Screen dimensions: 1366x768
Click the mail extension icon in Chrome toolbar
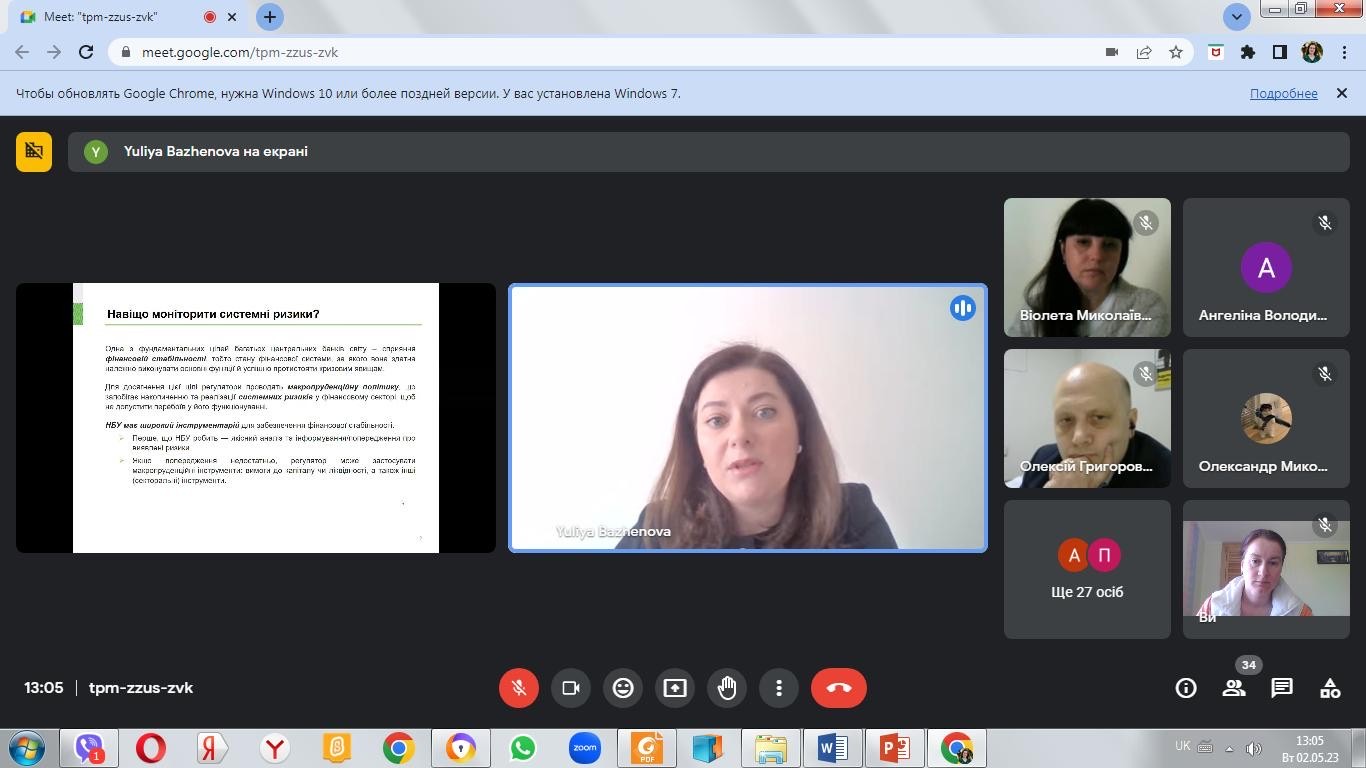point(1216,52)
